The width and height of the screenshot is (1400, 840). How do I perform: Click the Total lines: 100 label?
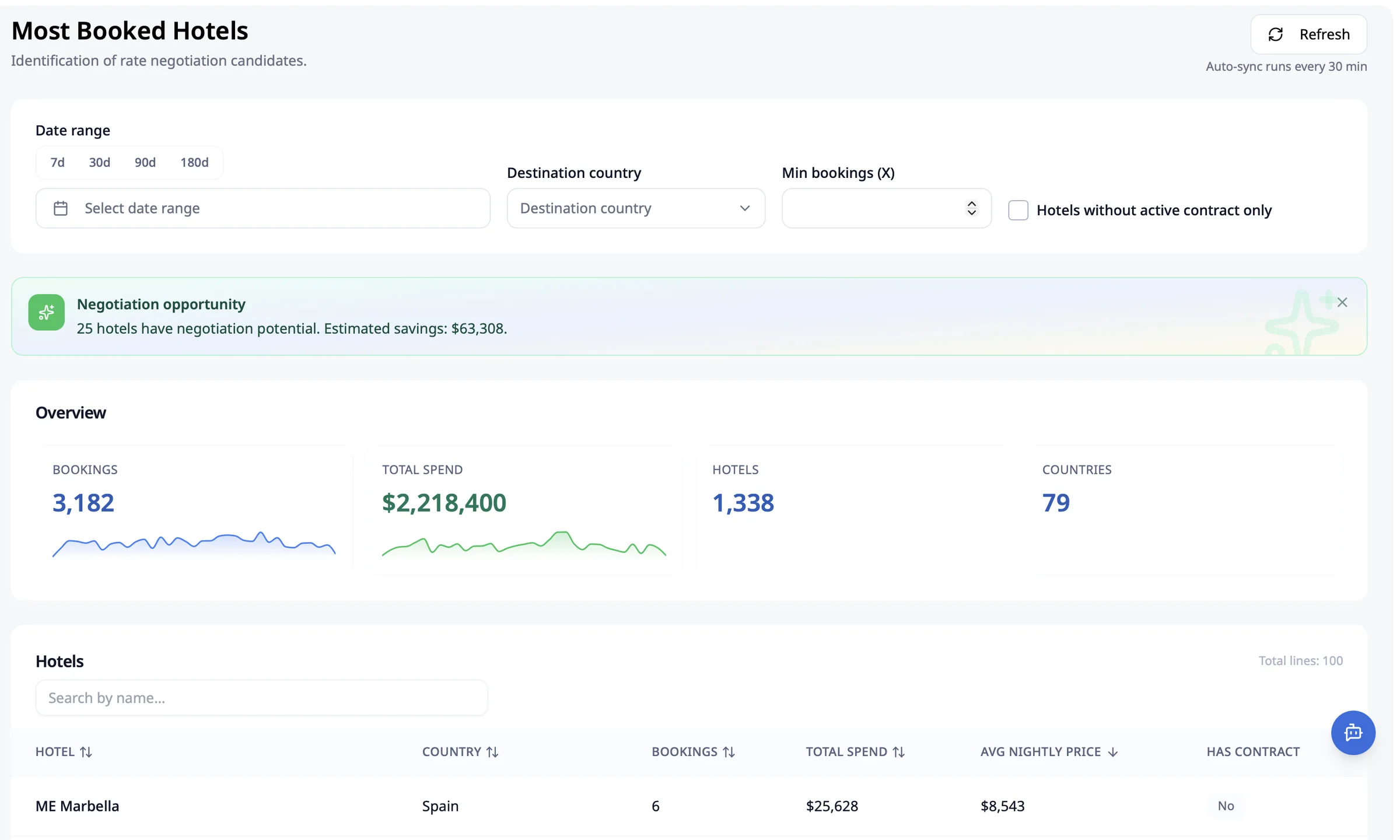pyautogui.click(x=1300, y=661)
